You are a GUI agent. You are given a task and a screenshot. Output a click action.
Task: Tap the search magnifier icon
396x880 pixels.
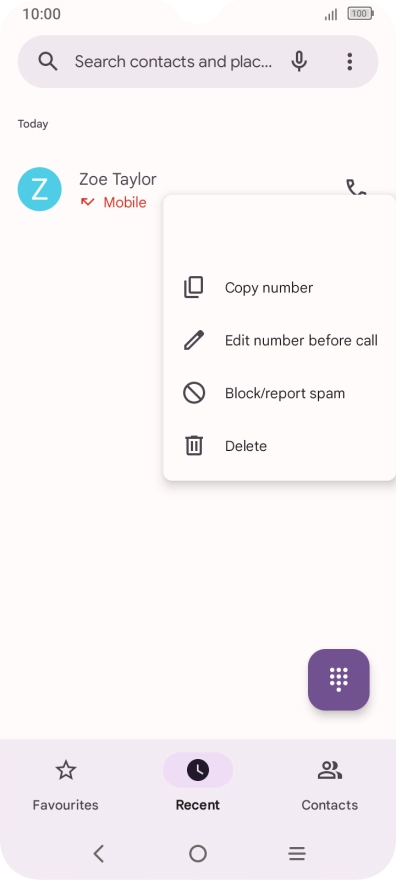pyautogui.click(x=48, y=62)
